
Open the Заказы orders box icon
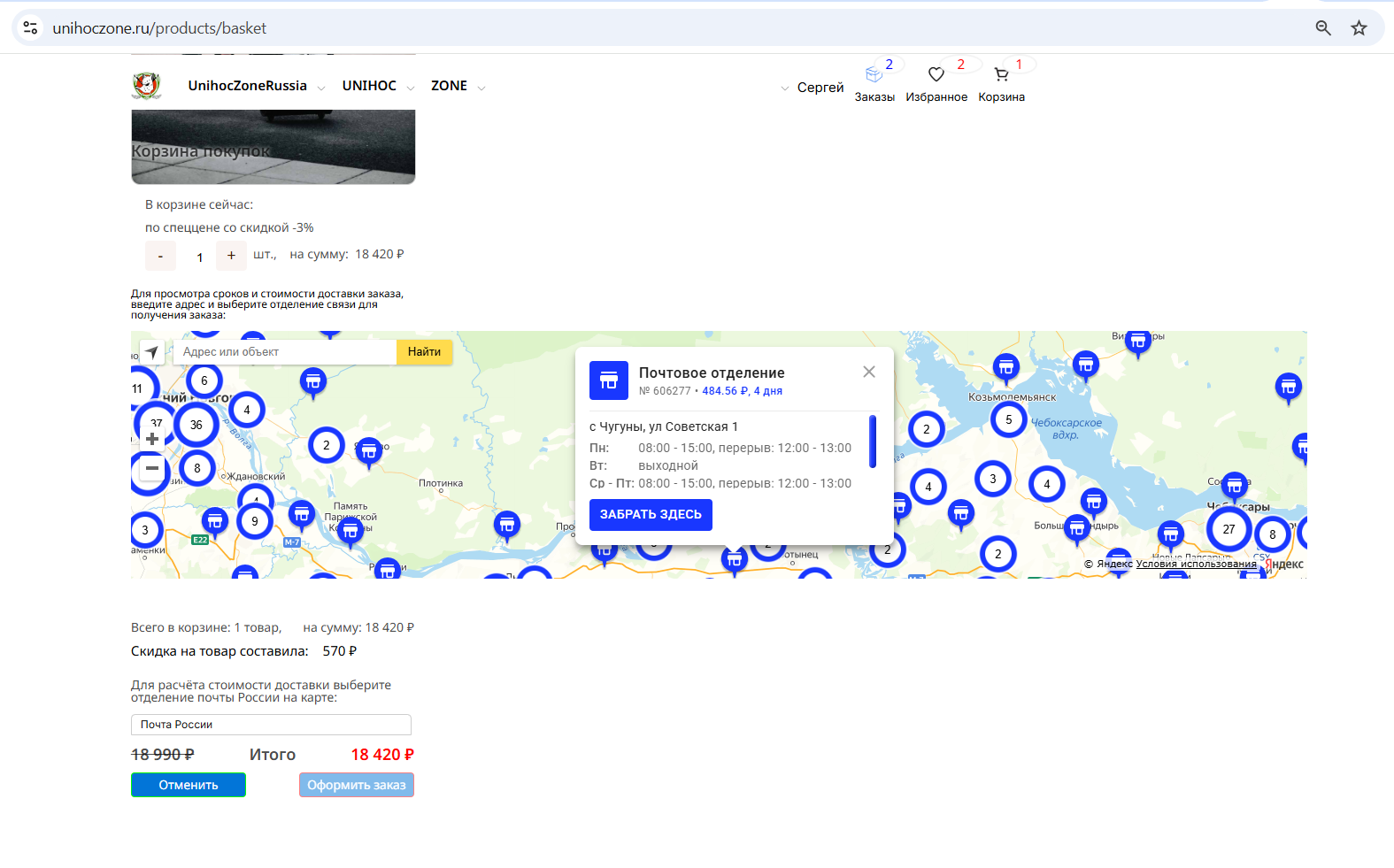tap(874, 74)
